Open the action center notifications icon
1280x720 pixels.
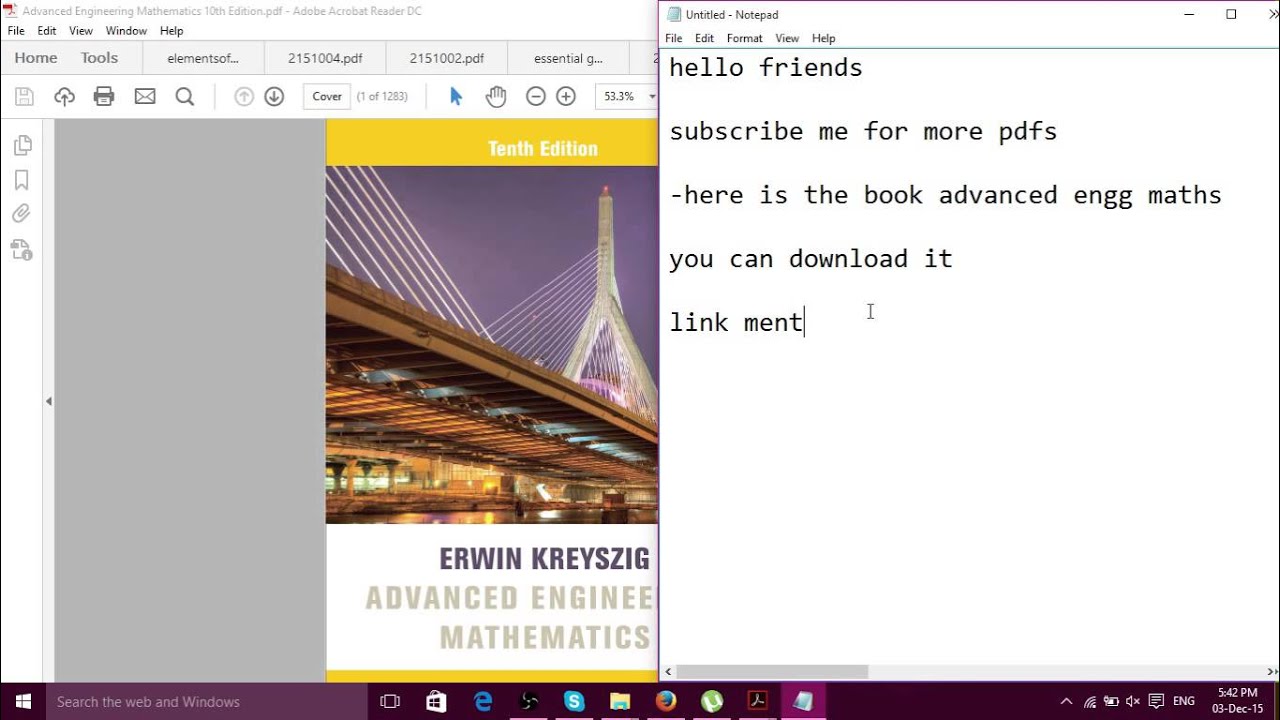[x=1156, y=702]
